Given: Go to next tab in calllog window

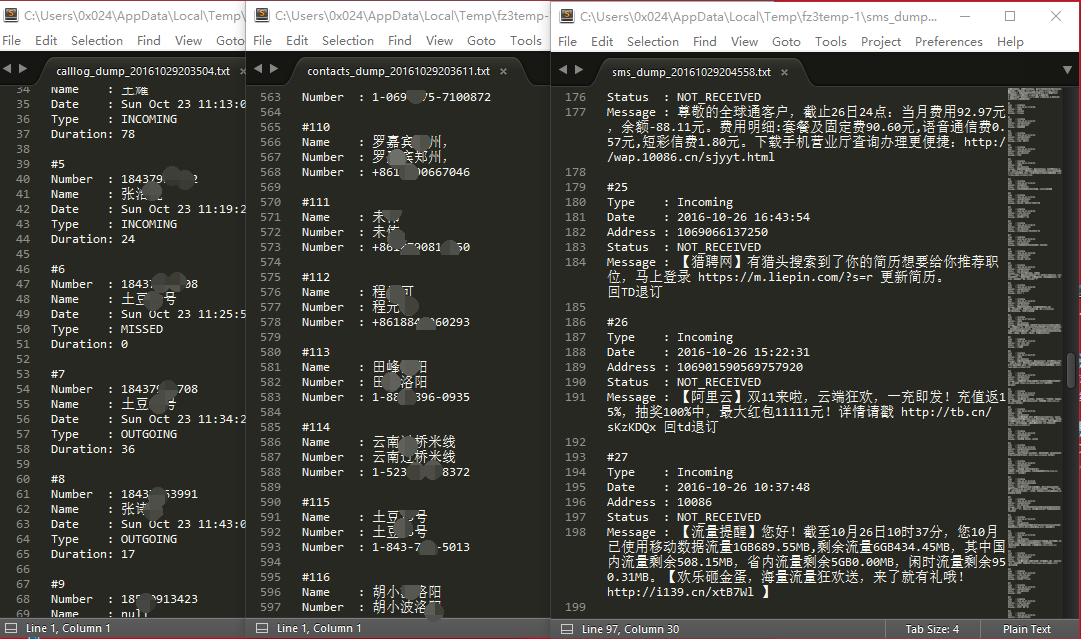Looking at the screenshot, I should 23,69.
